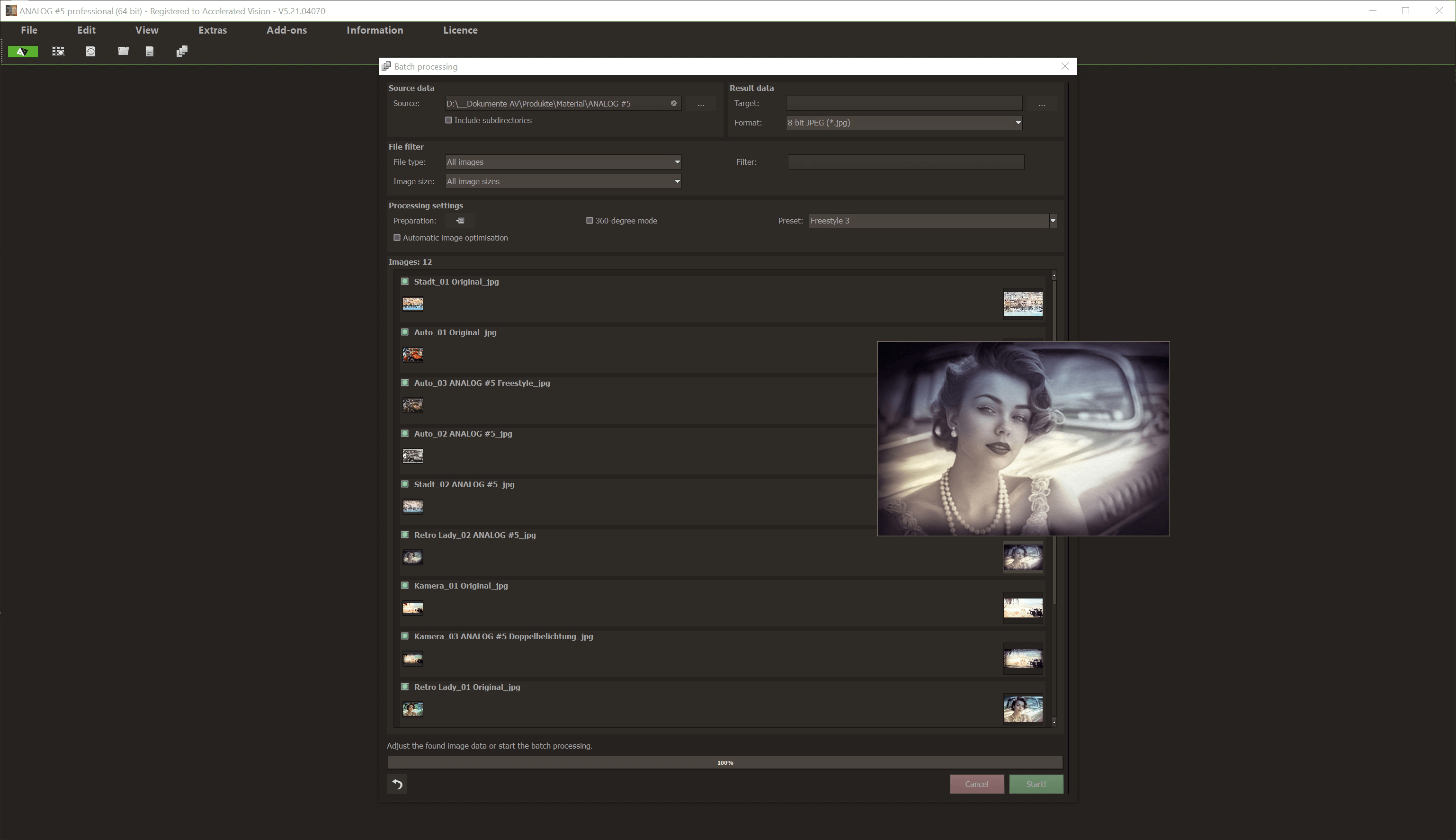1456x840 pixels.
Task: Click the undo arrow icon at bottom left
Action: click(397, 784)
